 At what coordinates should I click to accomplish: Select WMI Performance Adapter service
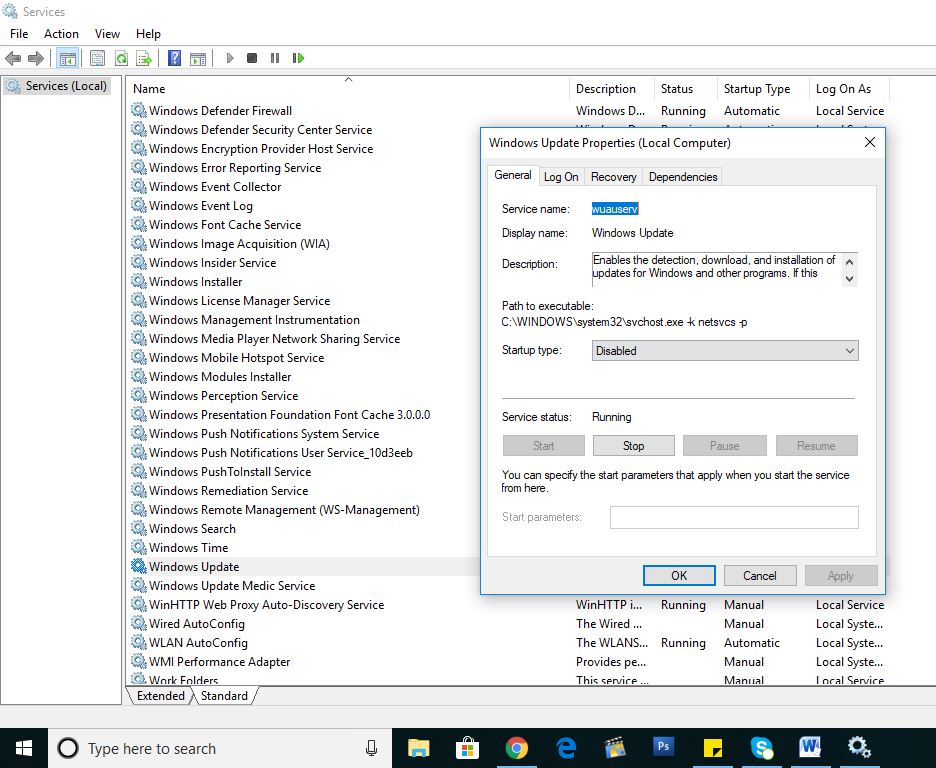pyautogui.click(x=220, y=662)
